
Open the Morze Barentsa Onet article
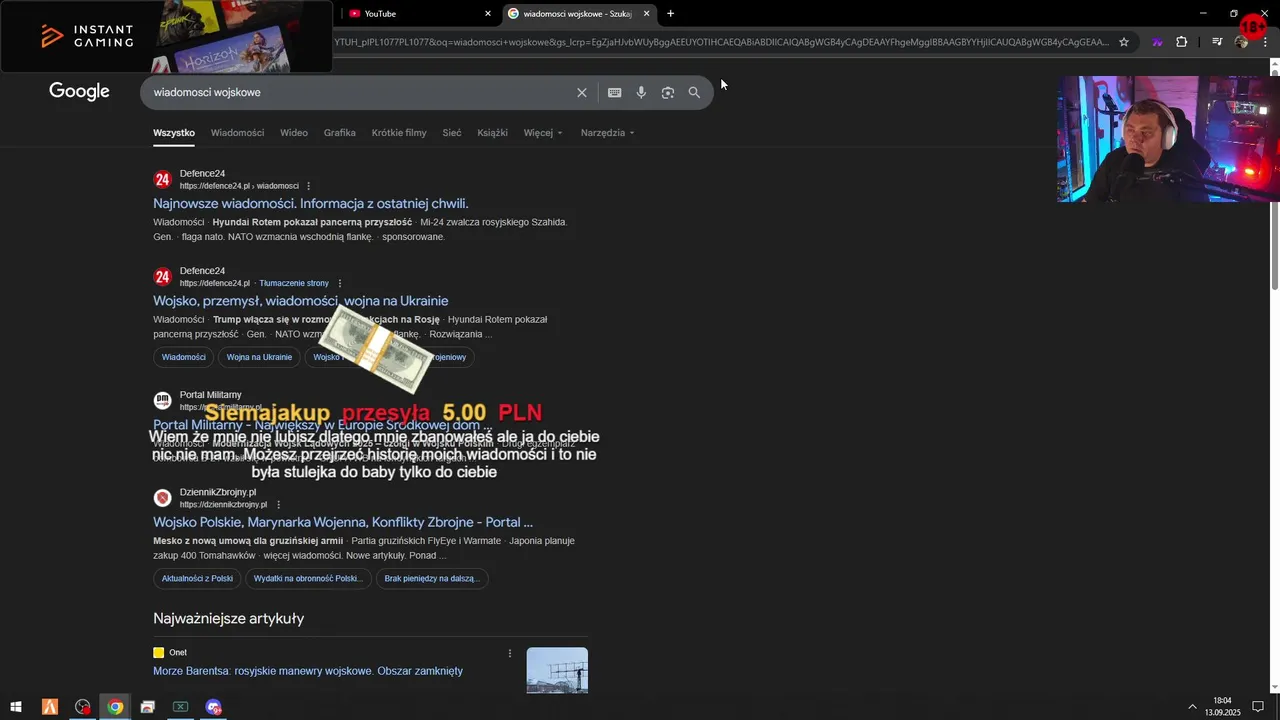(308, 671)
